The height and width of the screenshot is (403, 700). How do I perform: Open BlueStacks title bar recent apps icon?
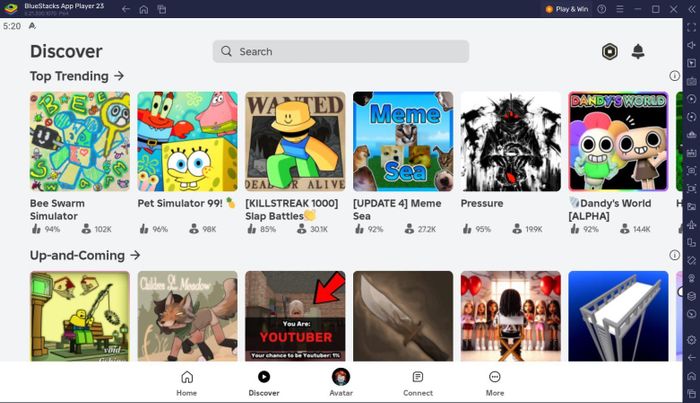[x=162, y=9]
